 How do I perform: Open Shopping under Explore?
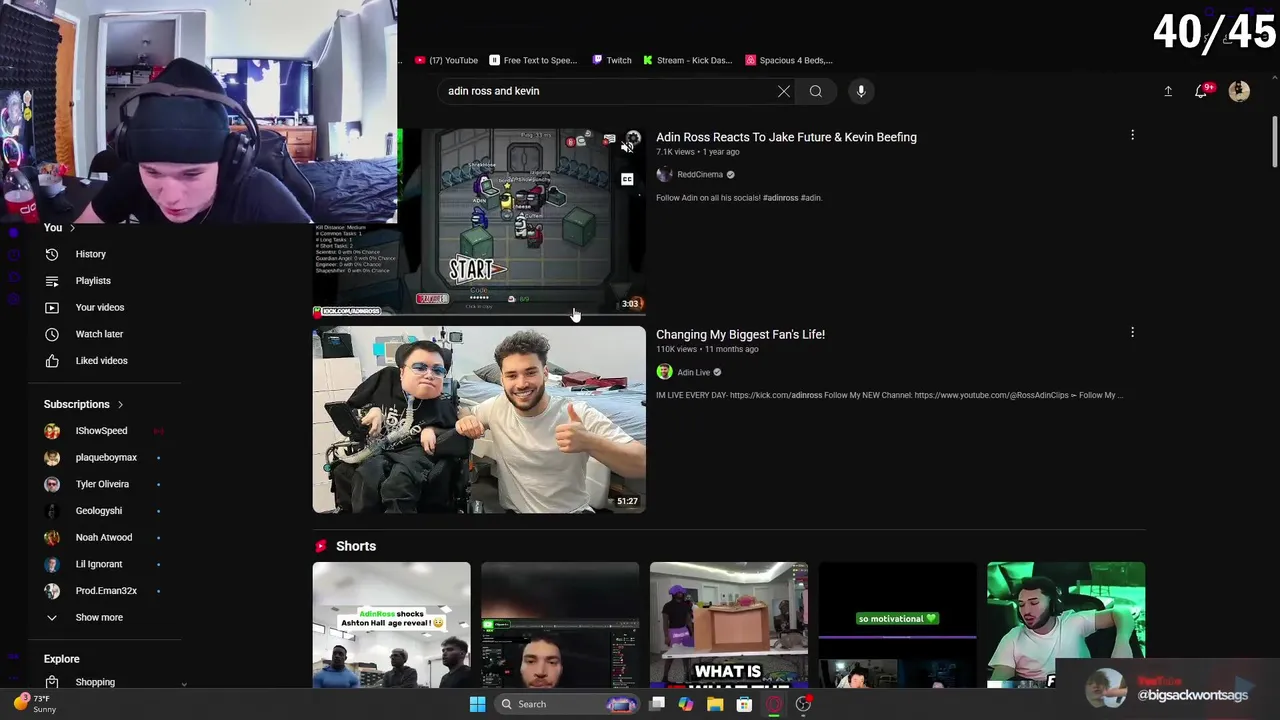click(95, 682)
